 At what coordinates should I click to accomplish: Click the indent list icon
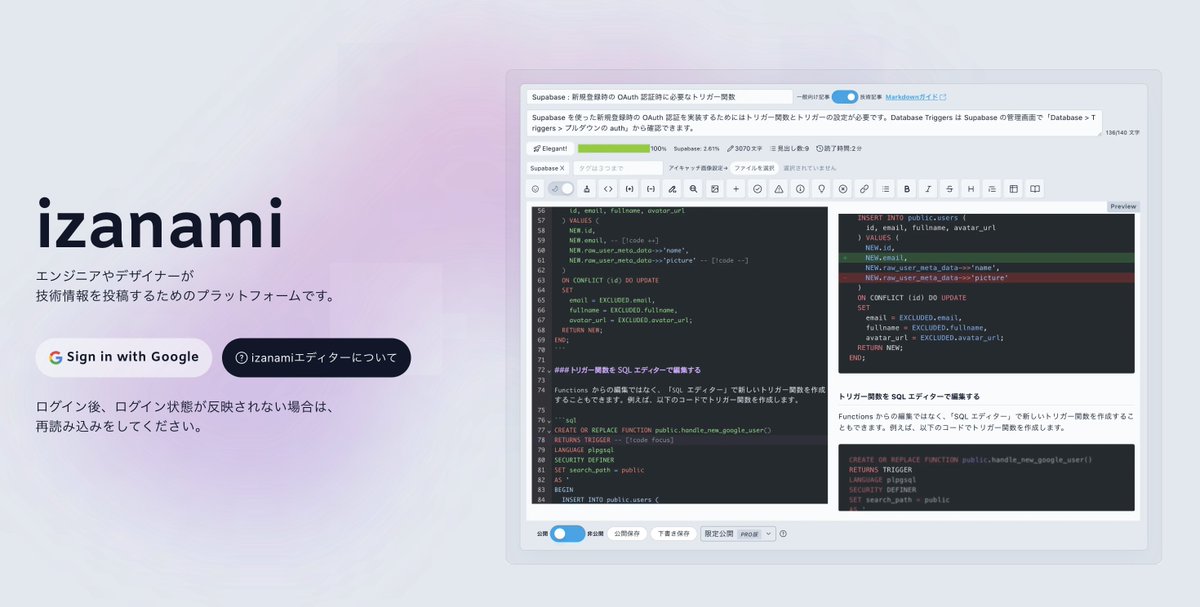coord(991,188)
